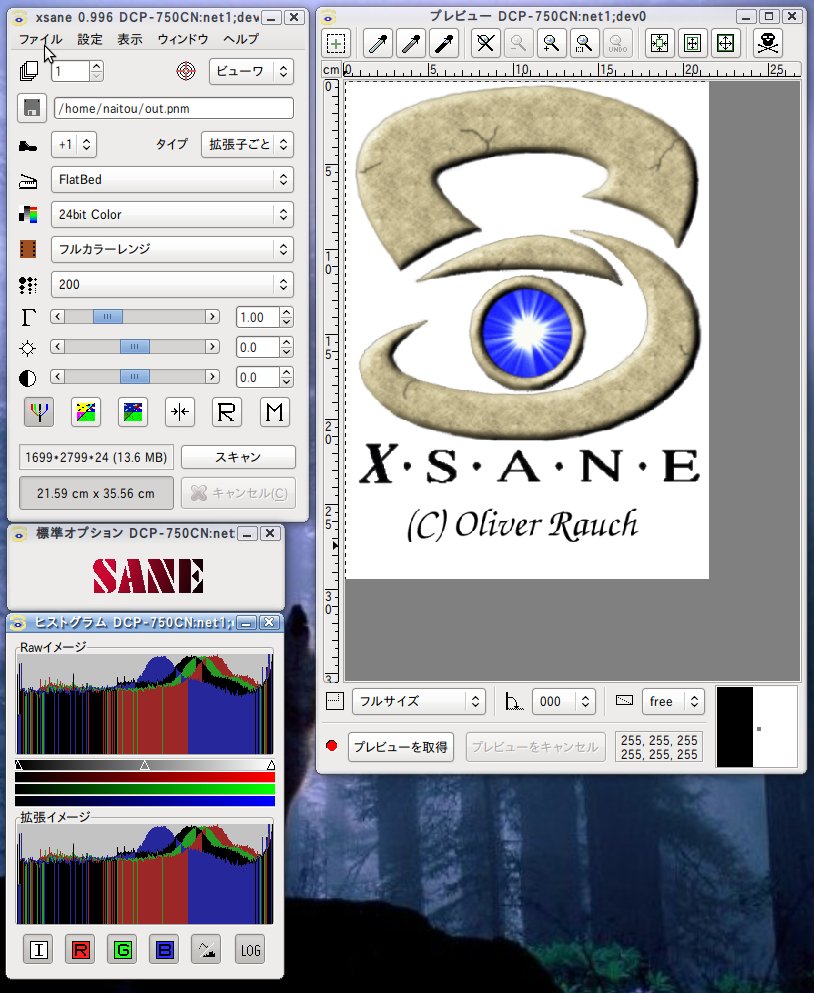Viewport: 814px width, 993px height.
Task: Click the auto-raise preview area icon
Action: [x=692, y=44]
